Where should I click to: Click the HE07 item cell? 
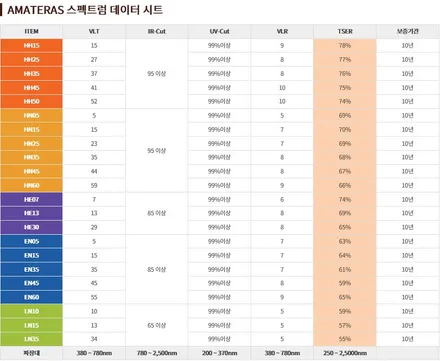[x=31, y=200]
